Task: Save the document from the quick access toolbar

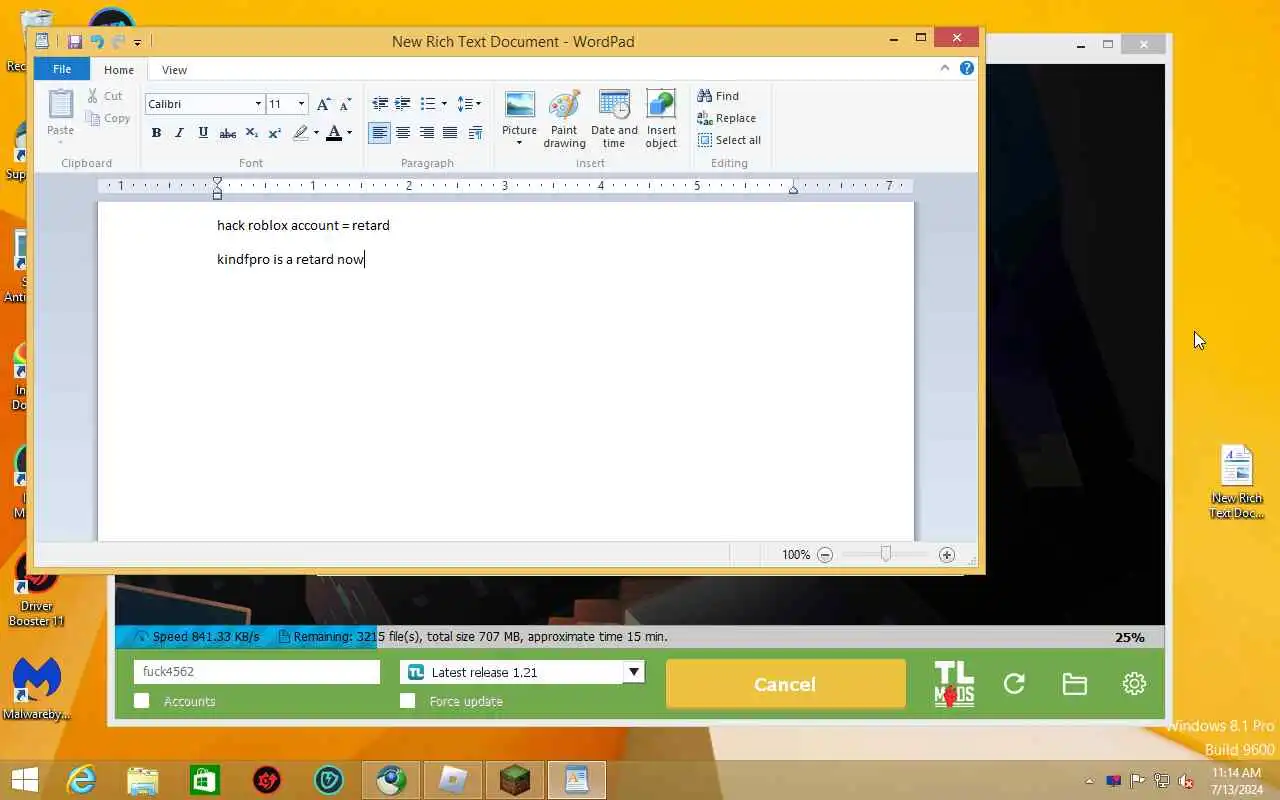Action: 74,42
